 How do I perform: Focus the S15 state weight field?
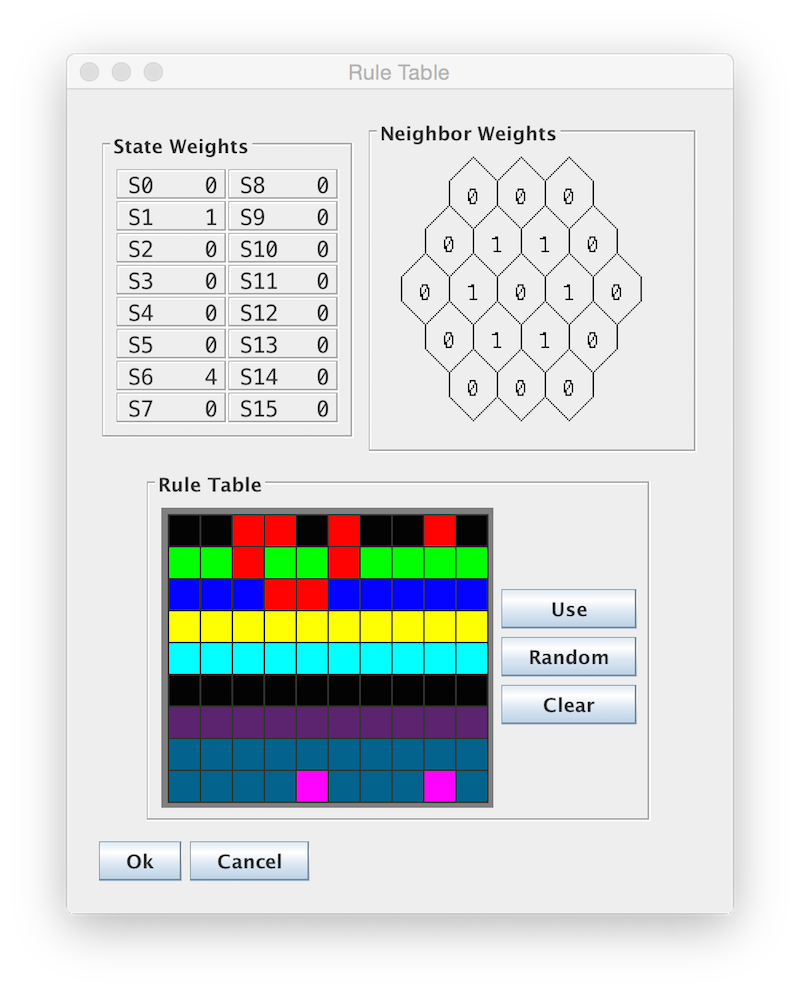(283, 408)
